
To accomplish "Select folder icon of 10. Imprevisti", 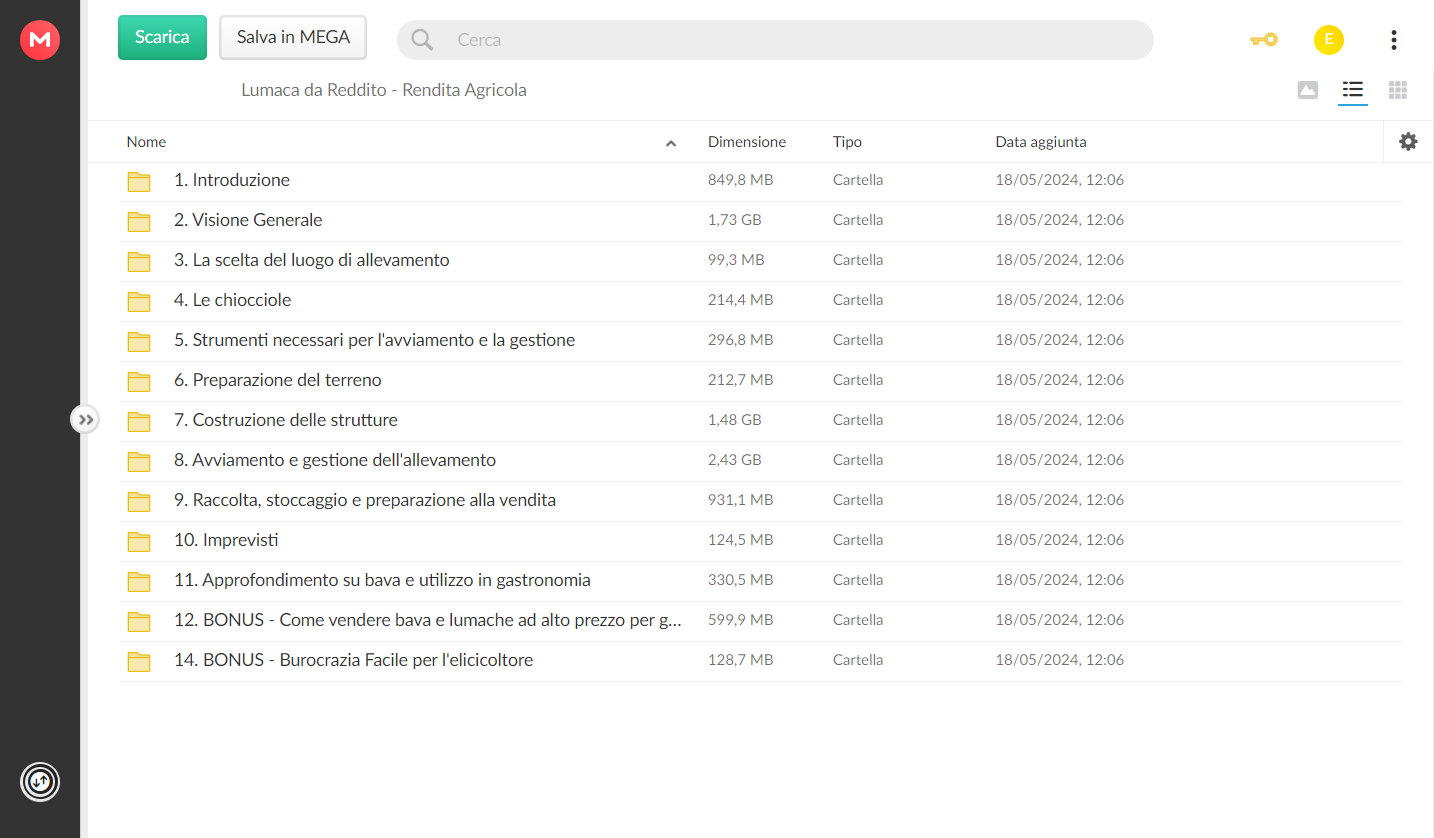I will pos(139,541).
